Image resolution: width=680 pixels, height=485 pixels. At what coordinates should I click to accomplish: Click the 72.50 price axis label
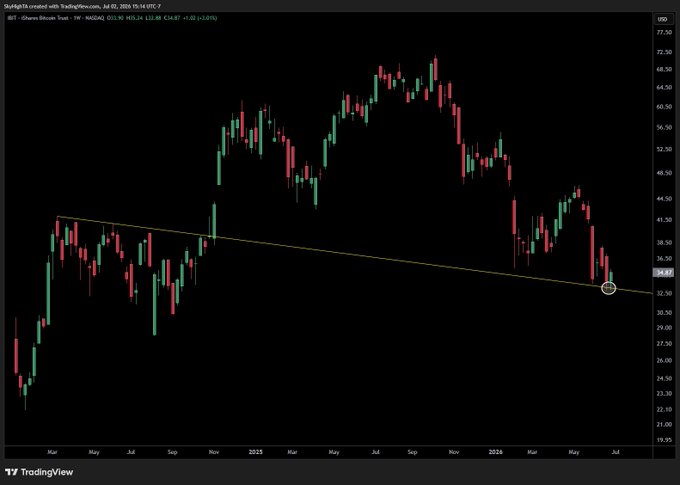(664, 52)
